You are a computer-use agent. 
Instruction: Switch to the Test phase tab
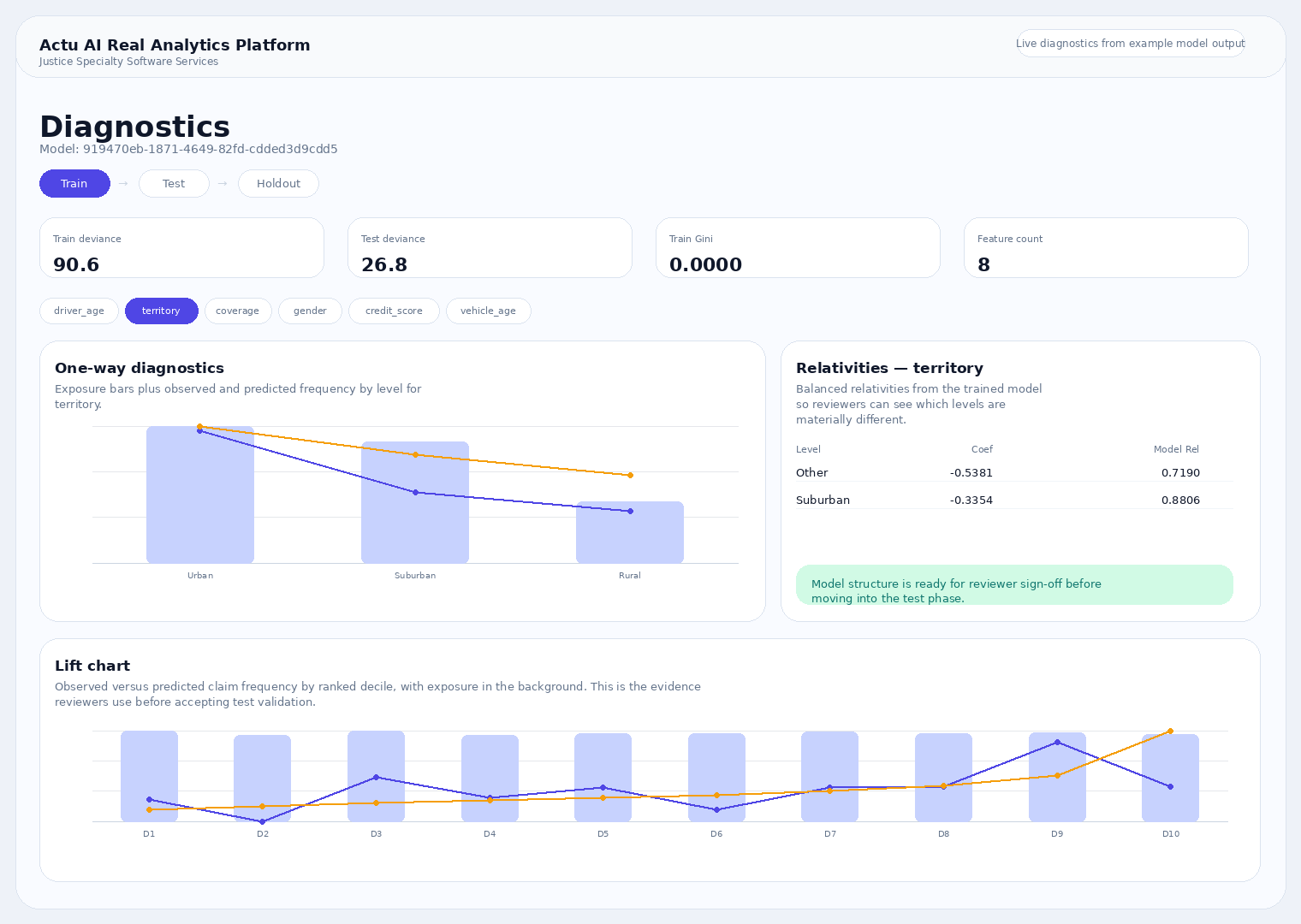(x=174, y=183)
